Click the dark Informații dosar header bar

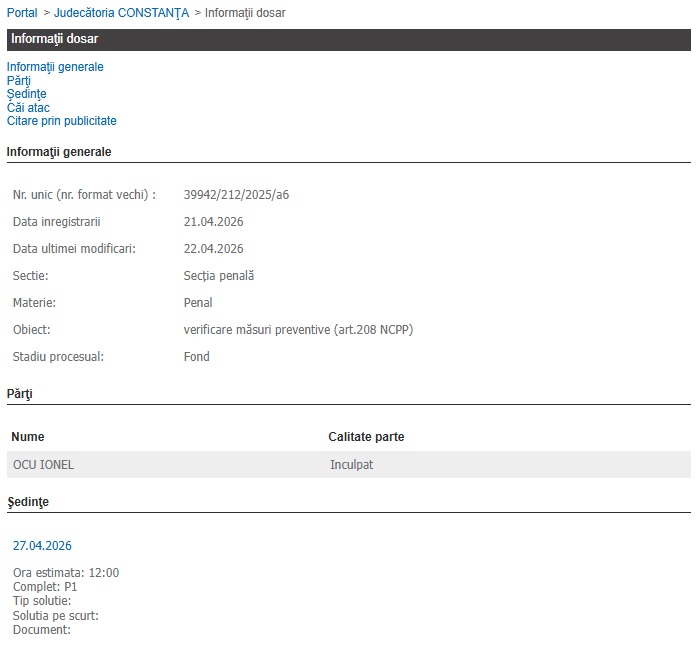tap(348, 39)
